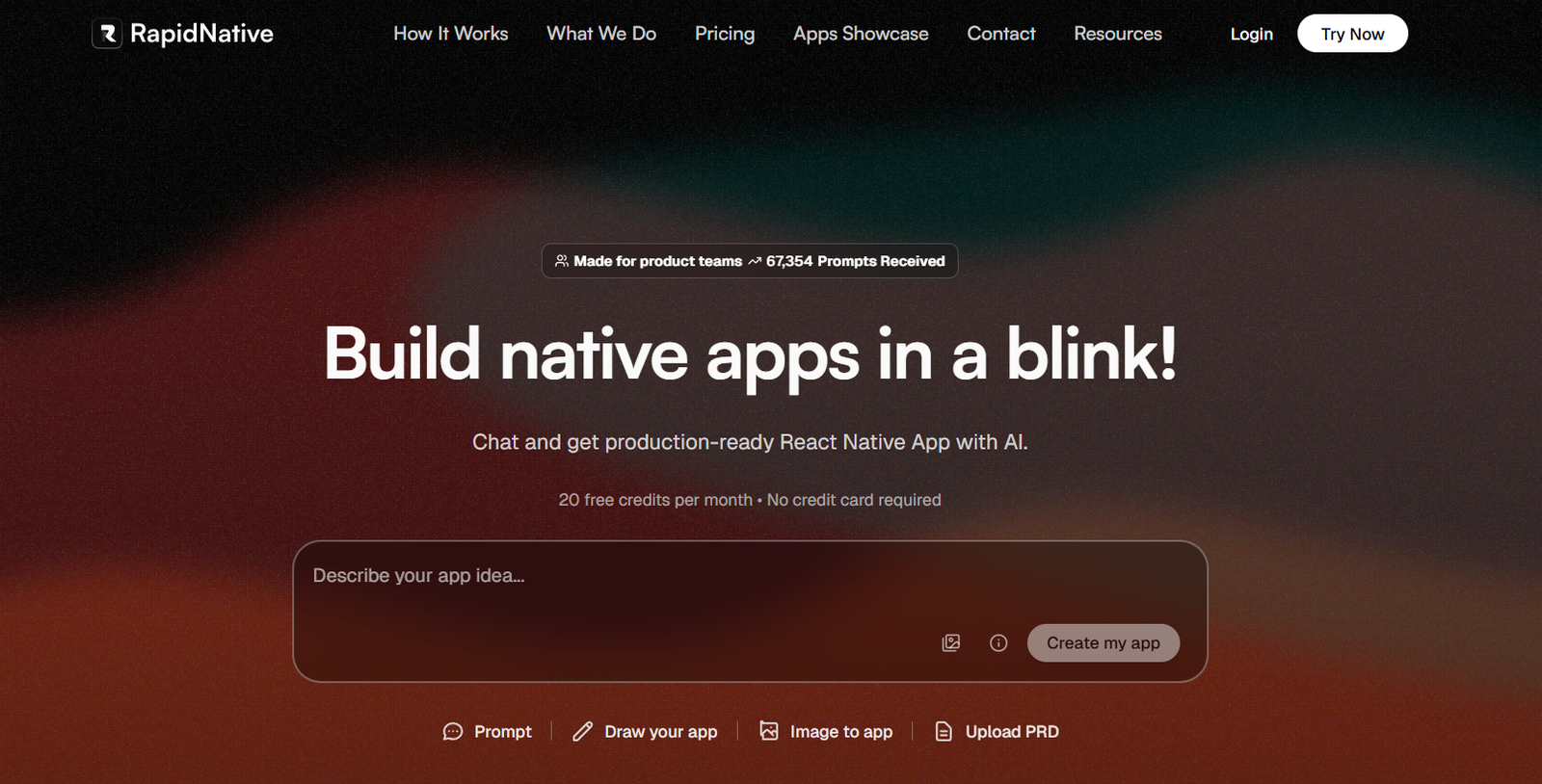
Task: Navigate to Apps Showcase
Action: click(861, 34)
